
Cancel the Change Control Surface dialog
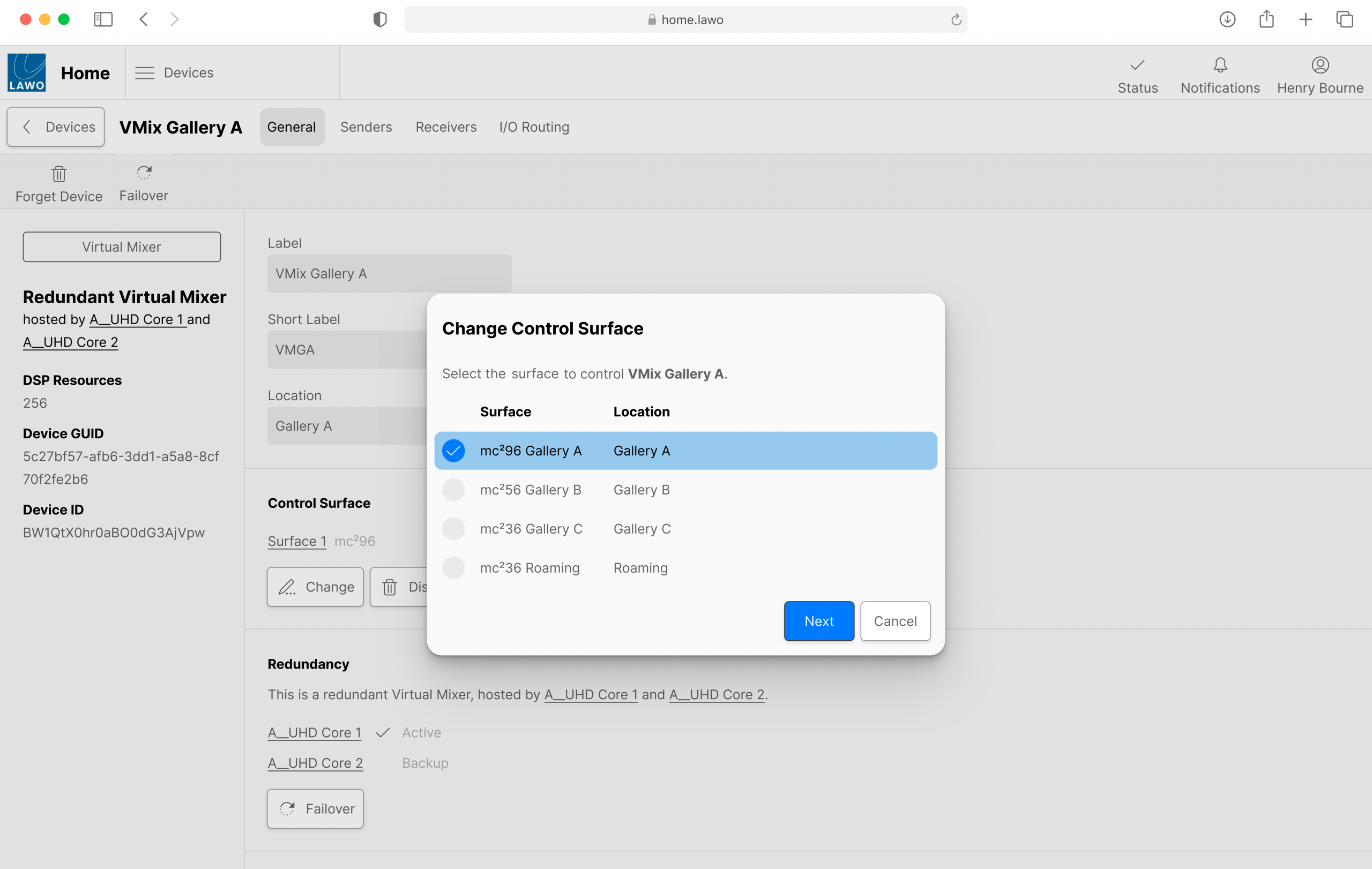point(895,621)
